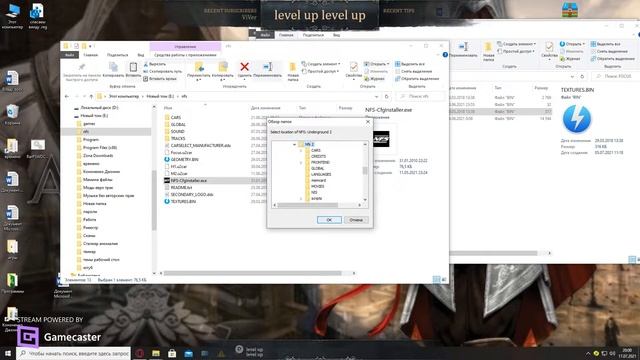Open the Open (Открыть) dropdown in nfs window

coord(376,64)
